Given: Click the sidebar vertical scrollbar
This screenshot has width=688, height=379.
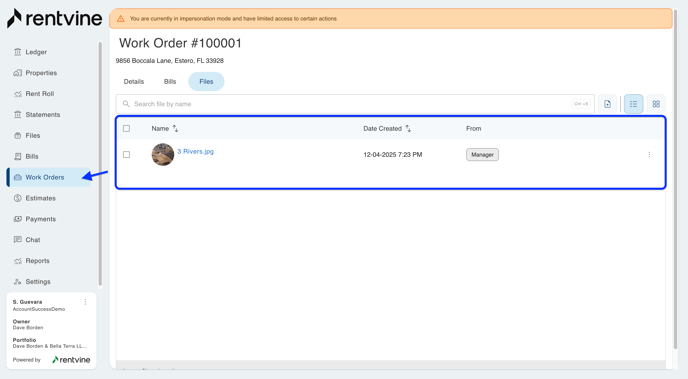Looking at the screenshot, I should point(100,163).
